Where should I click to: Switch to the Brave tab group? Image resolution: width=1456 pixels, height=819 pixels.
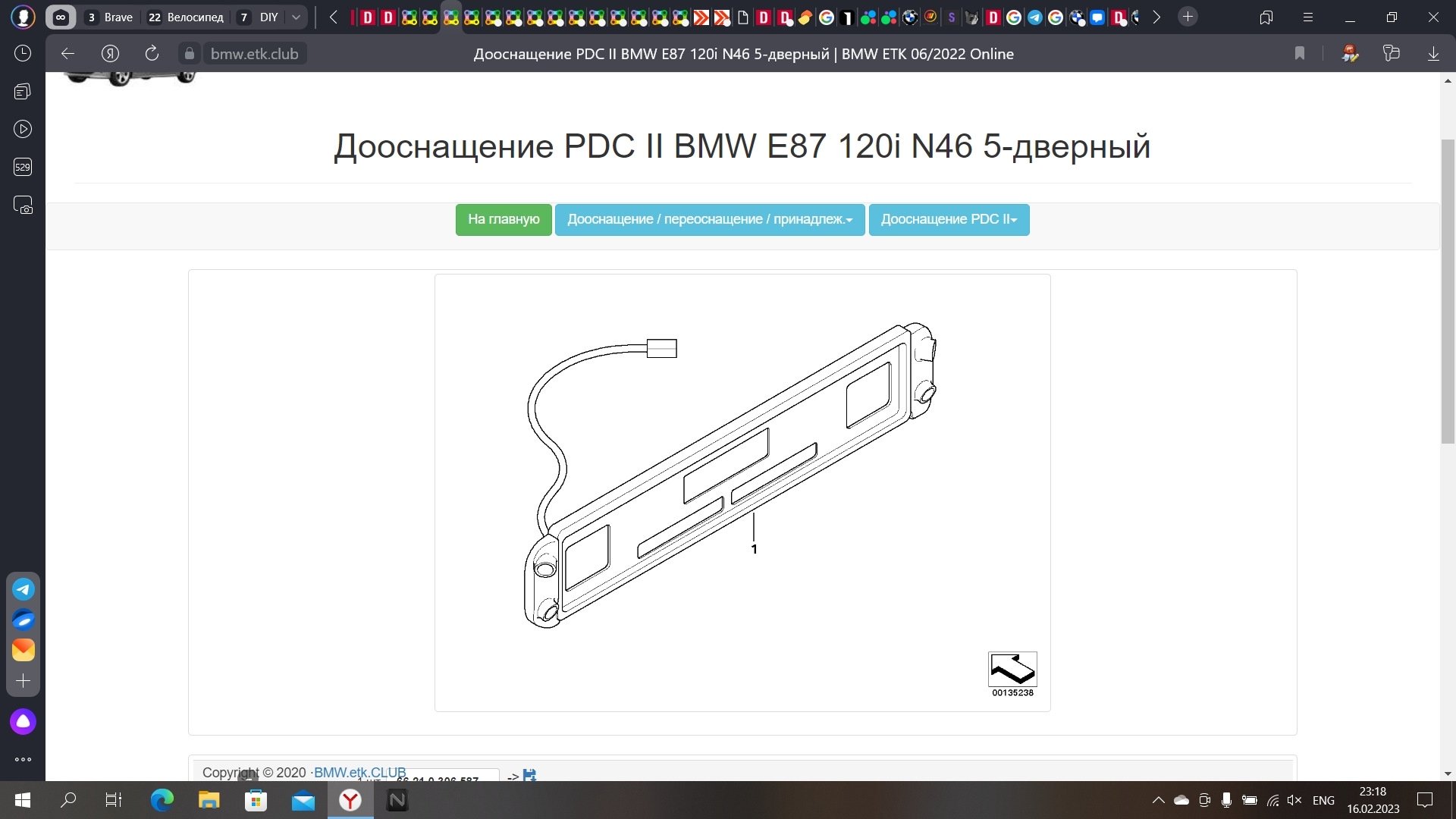(x=110, y=17)
